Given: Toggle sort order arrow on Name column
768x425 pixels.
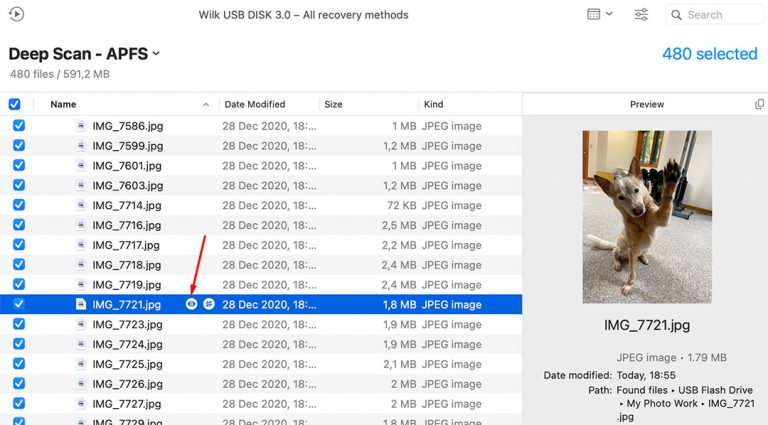Looking at the screenshot, I should tap(206, 104).
